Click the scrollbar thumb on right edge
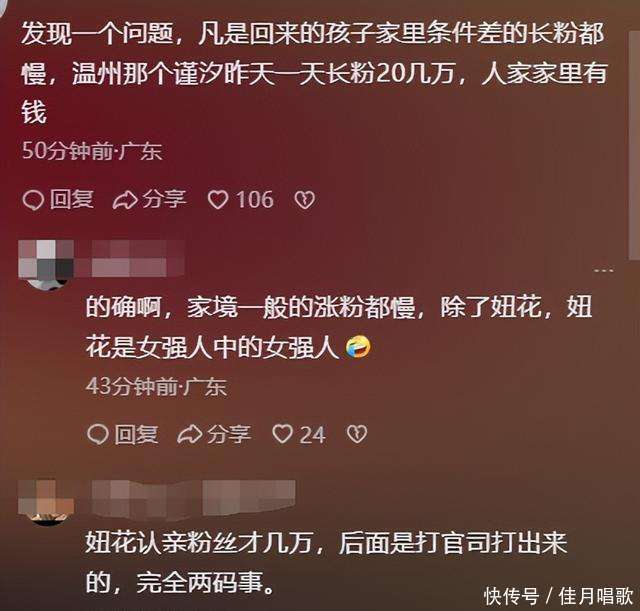 tap(634, 135)
